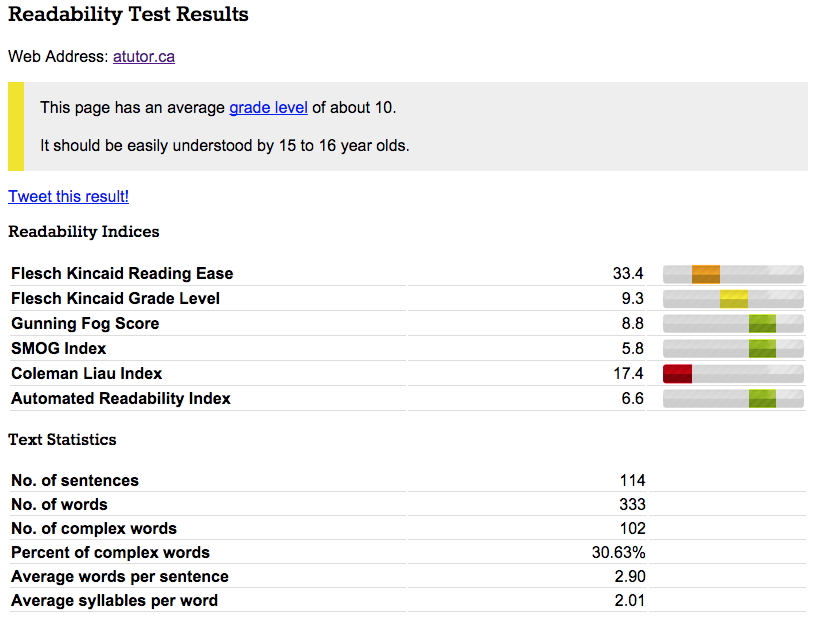Click the Percent of complex words label
This screenshot has height=629, width=820.
110,552
